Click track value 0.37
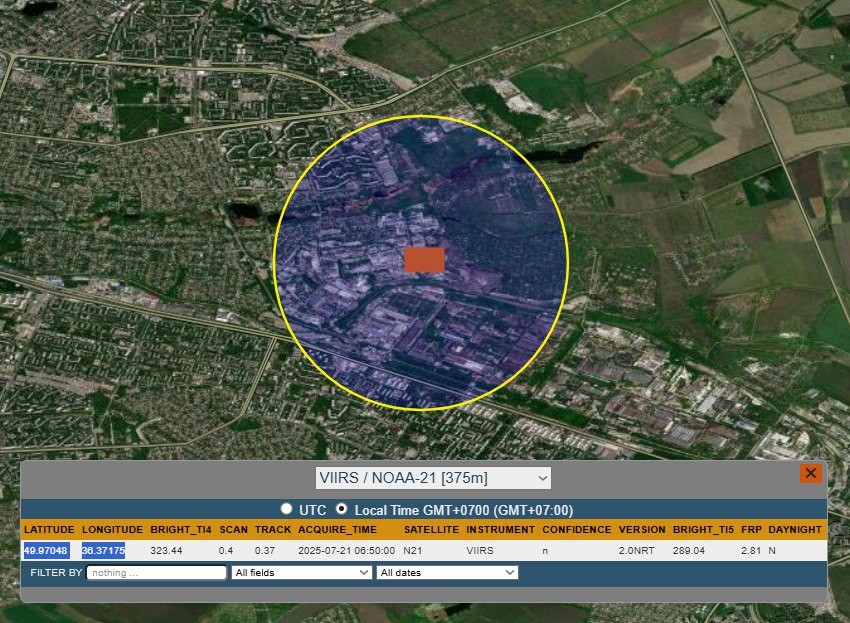This screenshot has height=623, width=850. coord(265,550)
